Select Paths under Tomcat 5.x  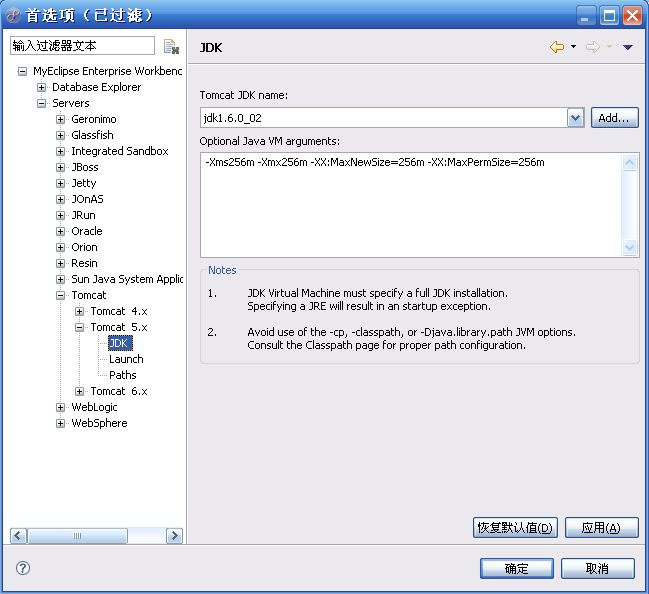pos(123,375)
